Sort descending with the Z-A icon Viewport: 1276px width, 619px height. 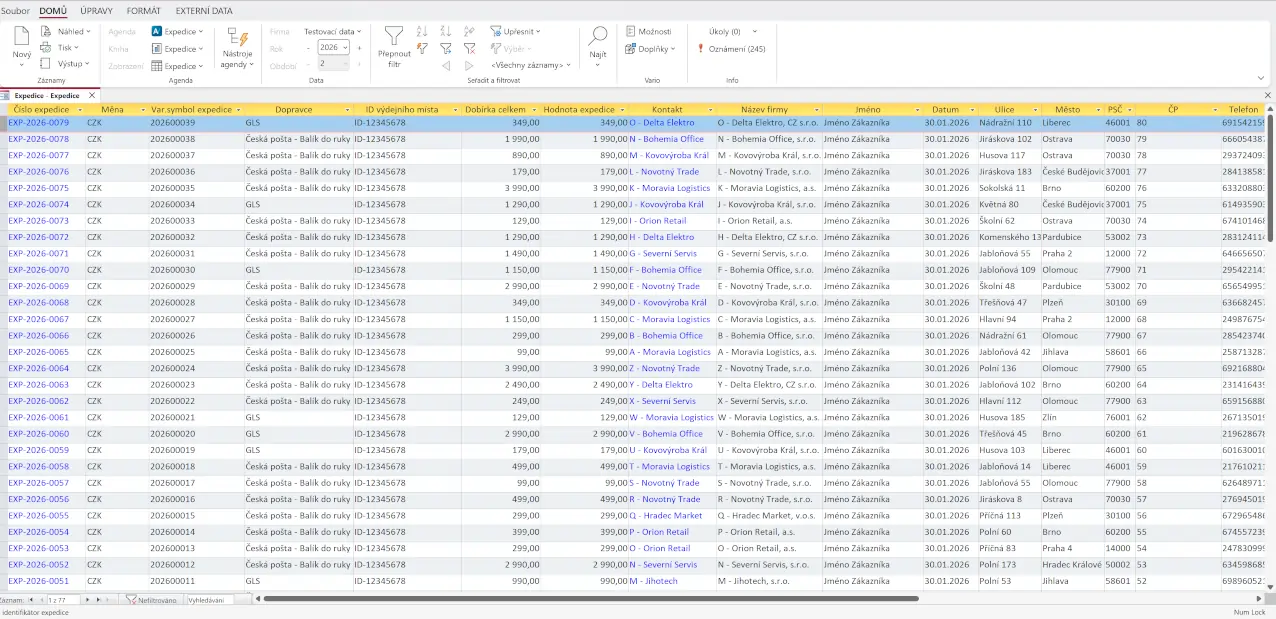tap(445, 31)
